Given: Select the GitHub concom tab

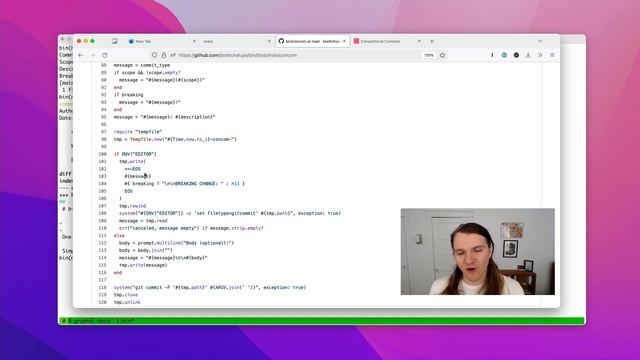Looking at the screenshot, I should (x=312, y=41).
